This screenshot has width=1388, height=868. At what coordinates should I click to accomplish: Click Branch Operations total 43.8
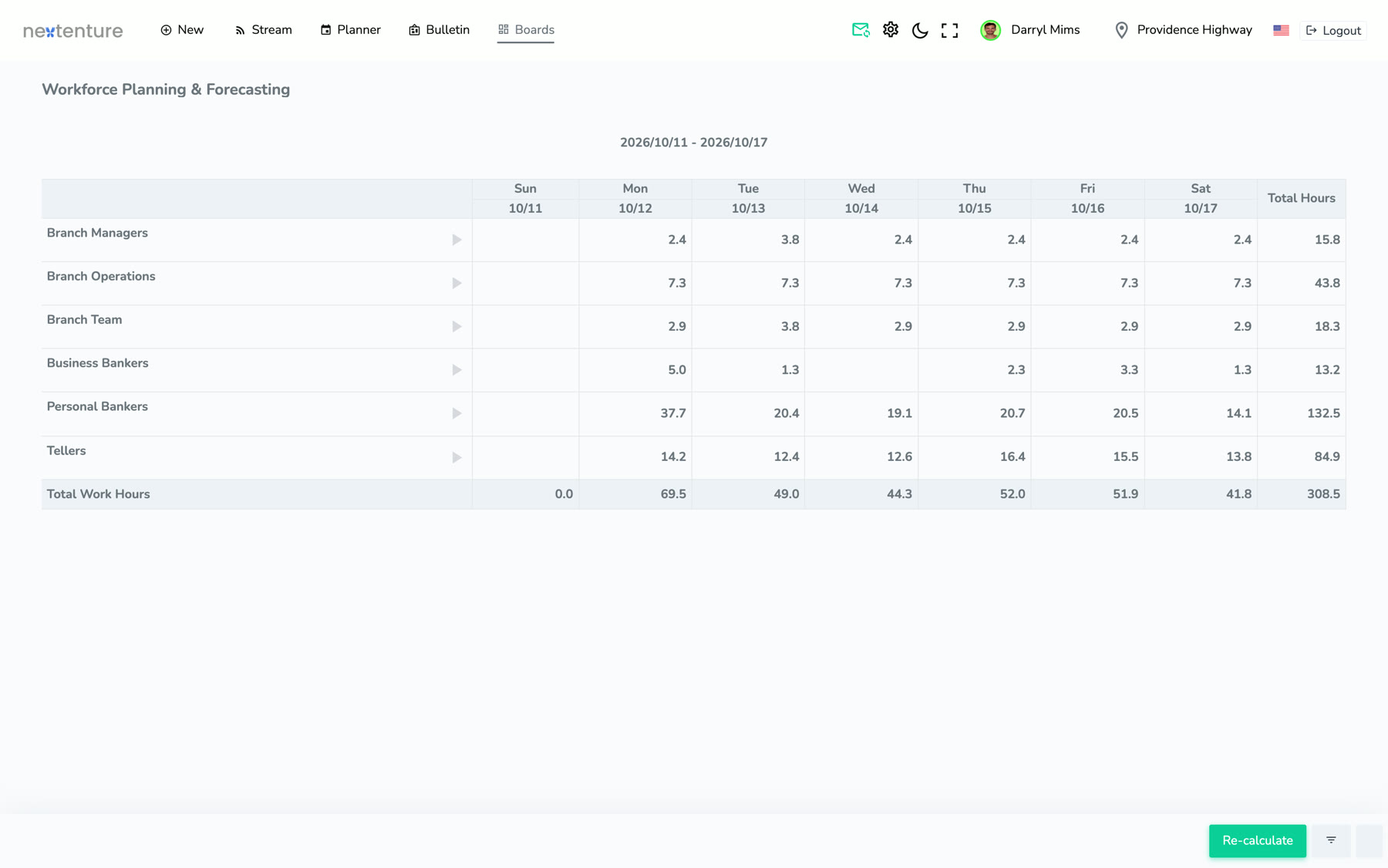point(1326,283)
